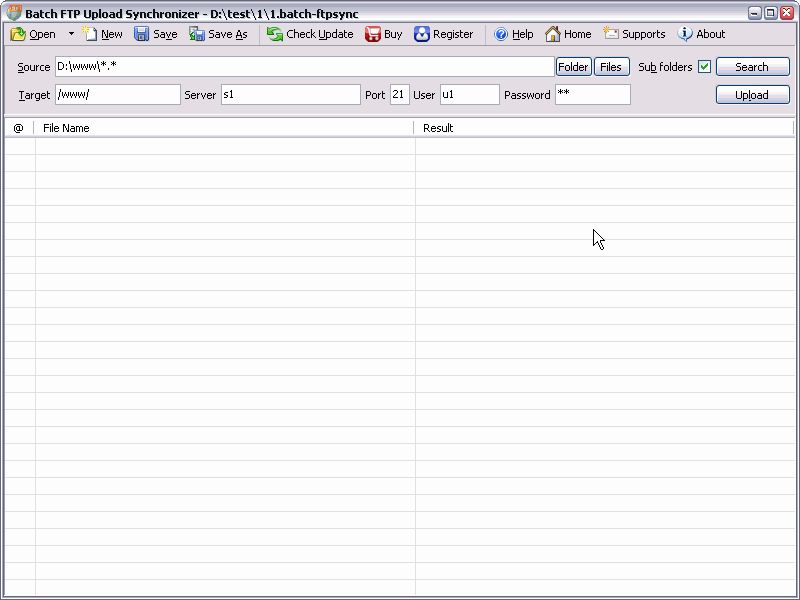The width and height of the screenshot is (800, 600).
Task: Sort by File Name column header
Action: pyautogui.click(x=224, y=128)
